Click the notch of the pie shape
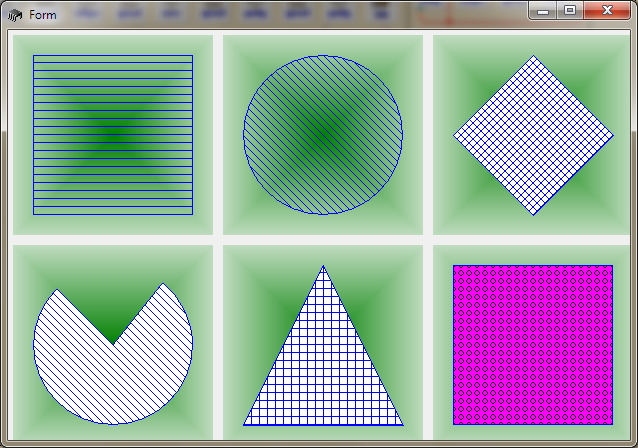 [x=113, y=342]
